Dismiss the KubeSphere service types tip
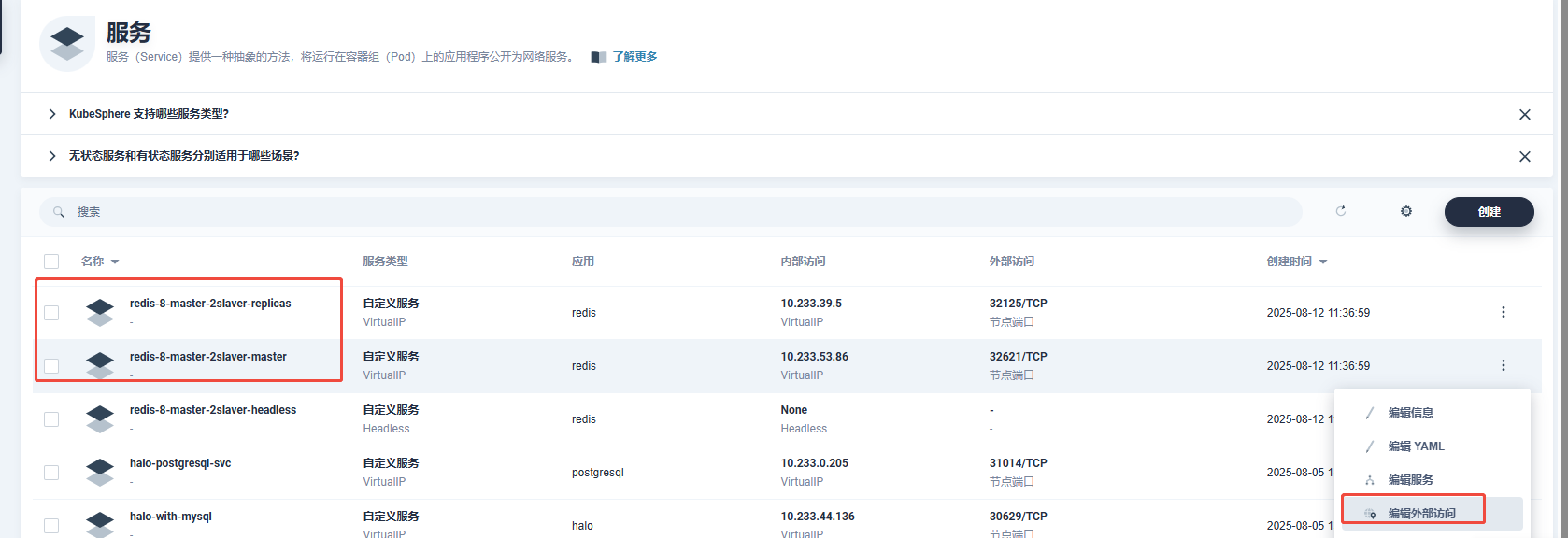The height and width of the screenshot is (538, 1568). [x=1524, y=115]
